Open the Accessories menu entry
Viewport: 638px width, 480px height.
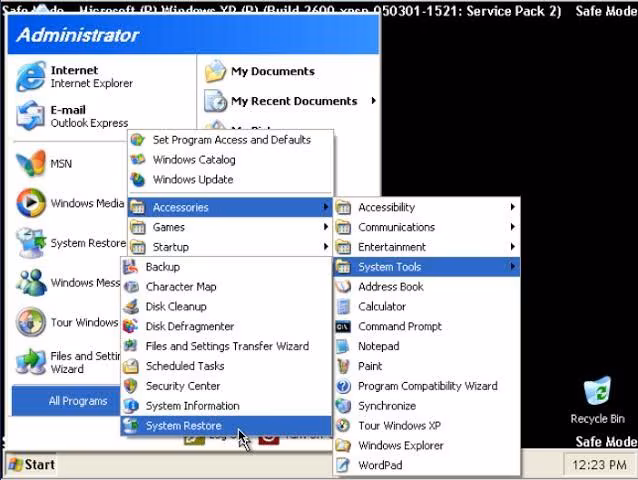(x=230, y=207)
